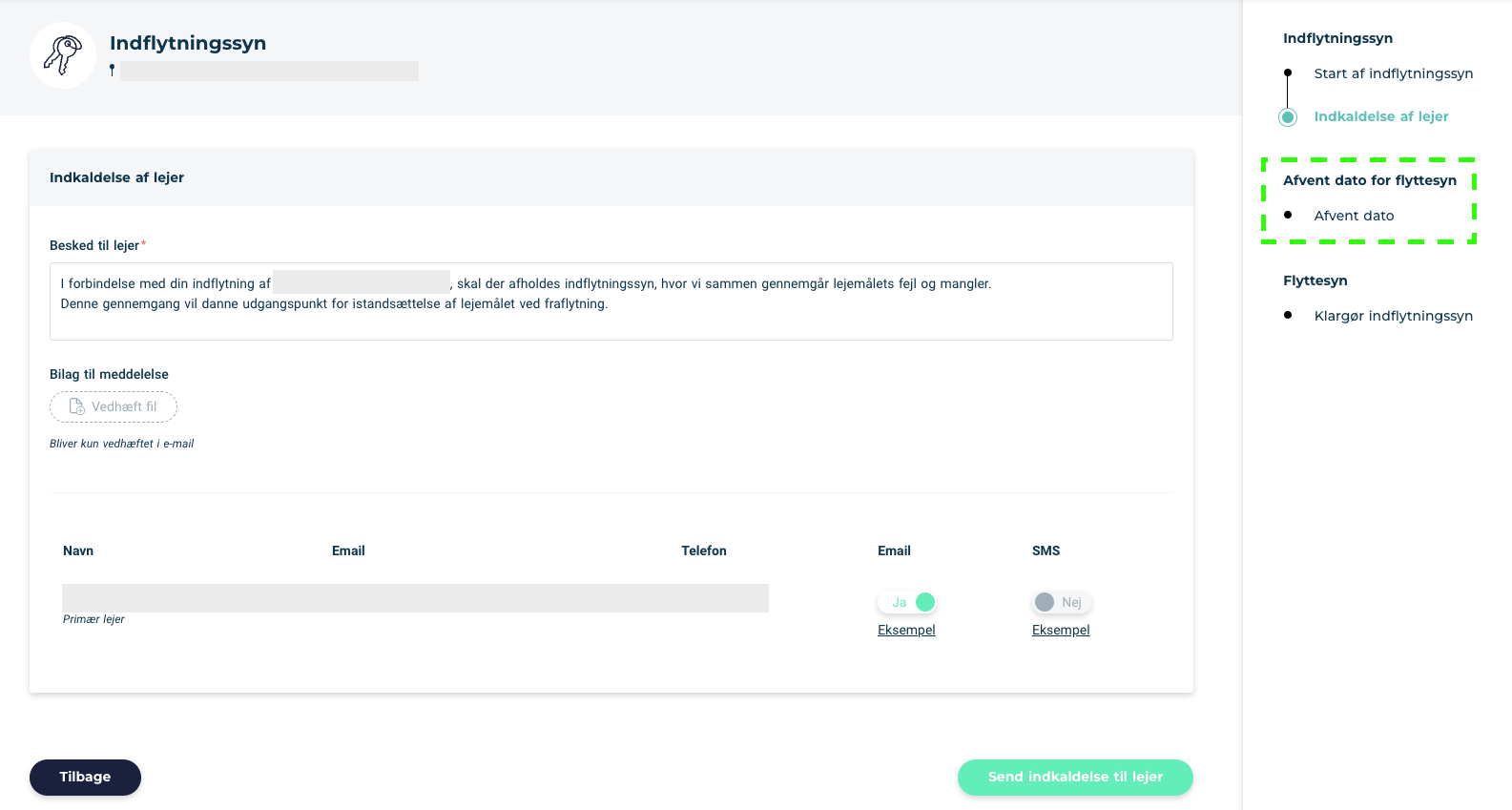The height and width of the screenshot is (810, 1512).
Task: Toggle the Email notification switch set to Ja
Action: tap(907, 602)
